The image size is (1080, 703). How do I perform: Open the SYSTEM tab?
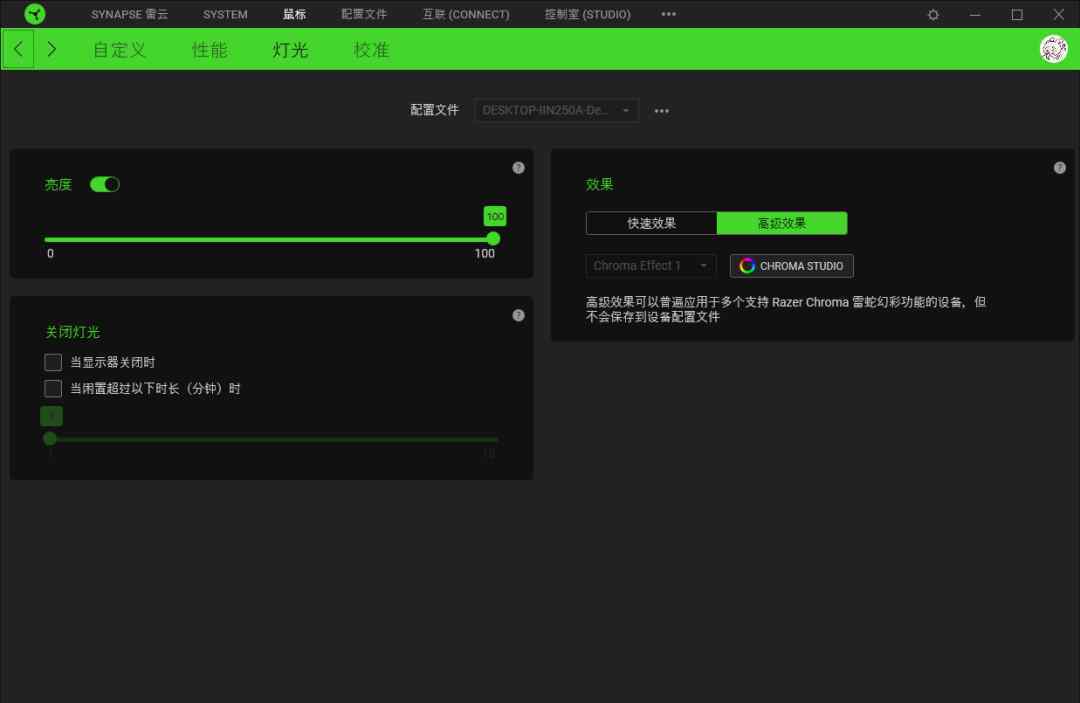pos(225,14)
